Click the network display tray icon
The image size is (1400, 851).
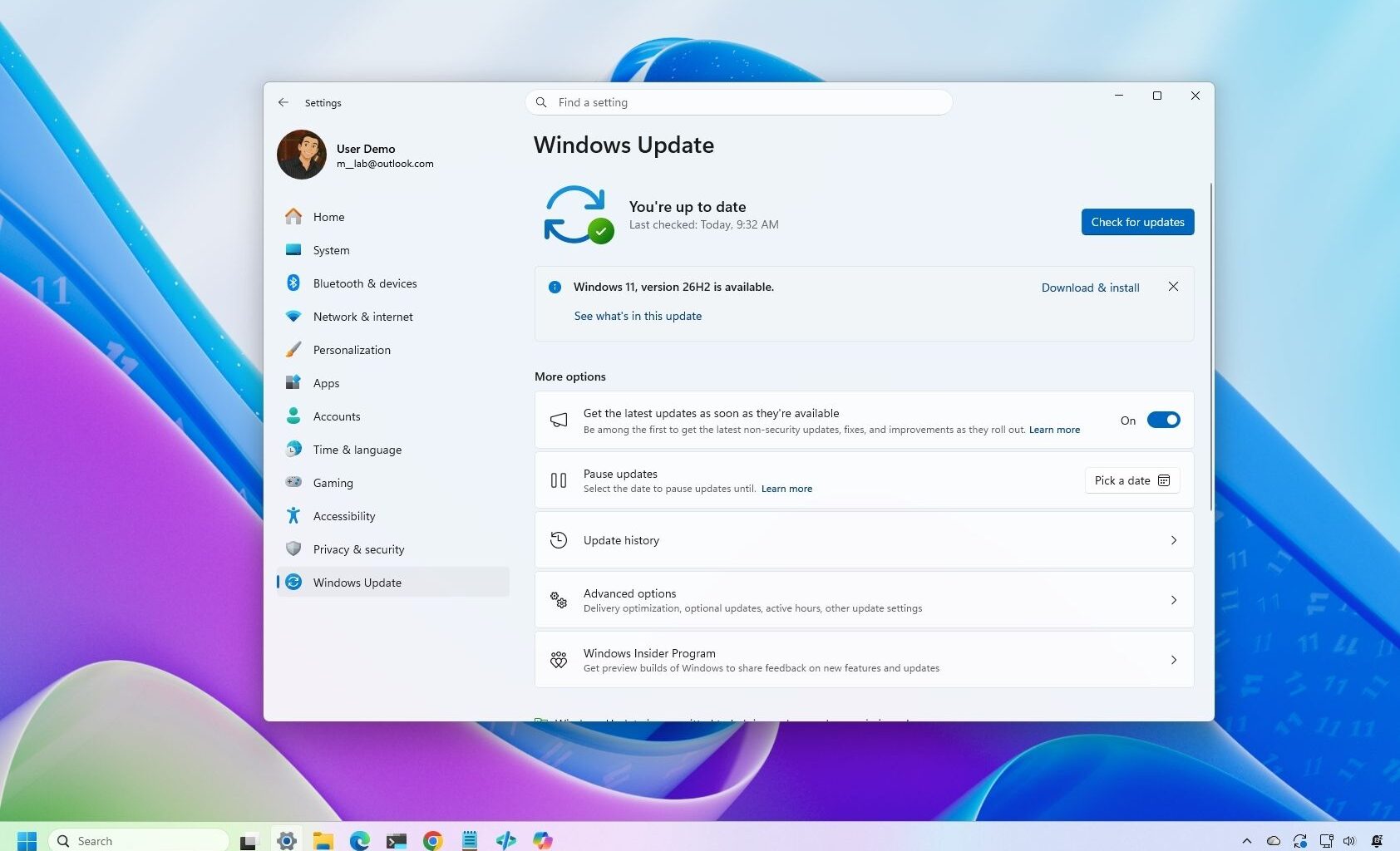(1326, 841)
